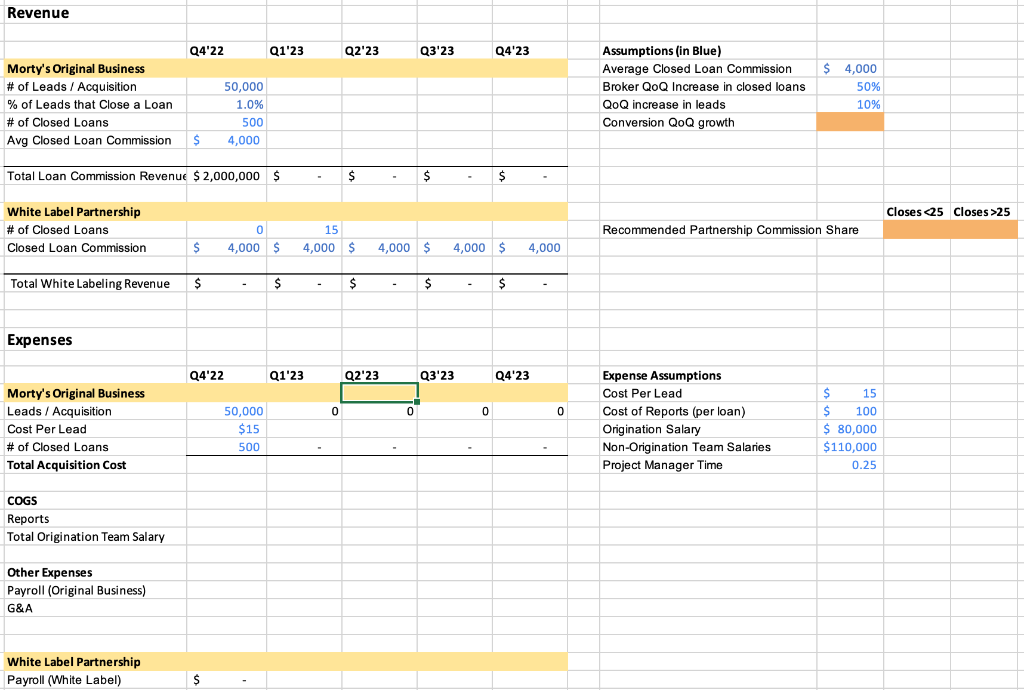The height and width of the screenshot is (690, 1024).
Task: Select the G&A row label
Action: (20, 608)
